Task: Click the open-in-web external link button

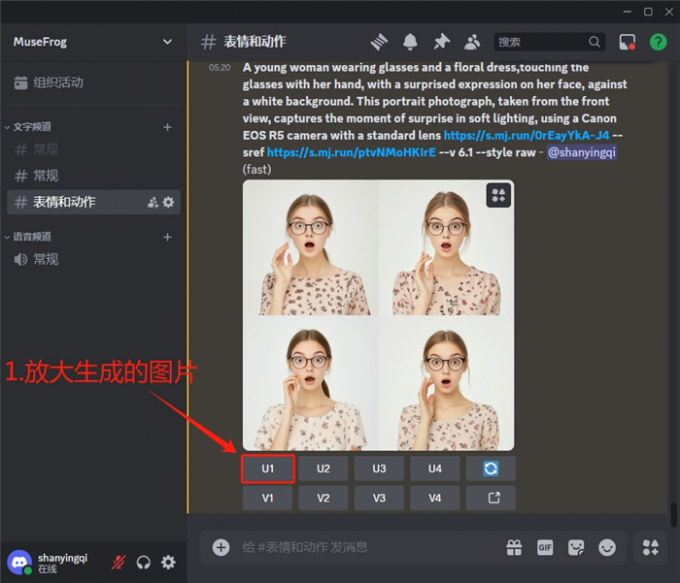Action: [491, 498]
